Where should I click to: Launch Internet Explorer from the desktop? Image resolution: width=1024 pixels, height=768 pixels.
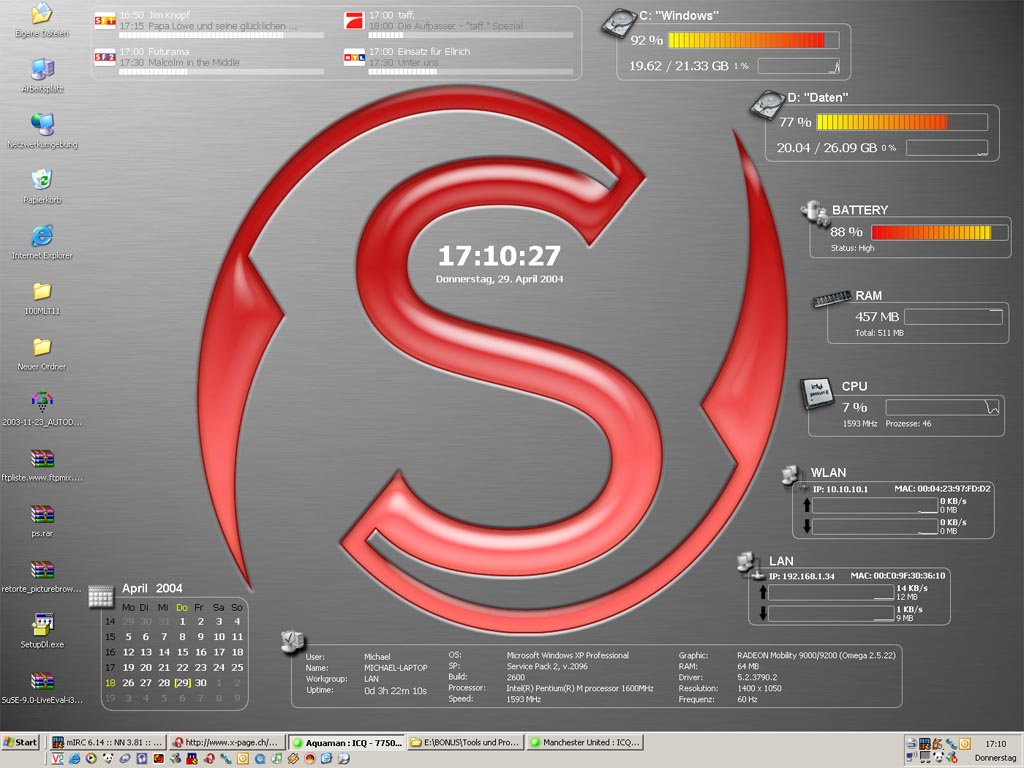click(x=42, y=236)
